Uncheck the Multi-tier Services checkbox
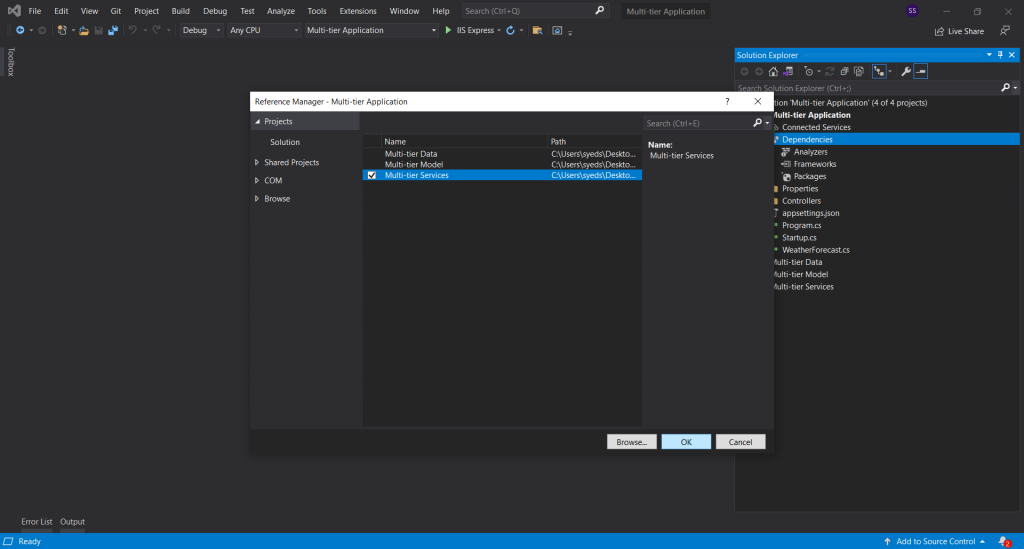This screenshot has height=549, width=1024. 372,175
